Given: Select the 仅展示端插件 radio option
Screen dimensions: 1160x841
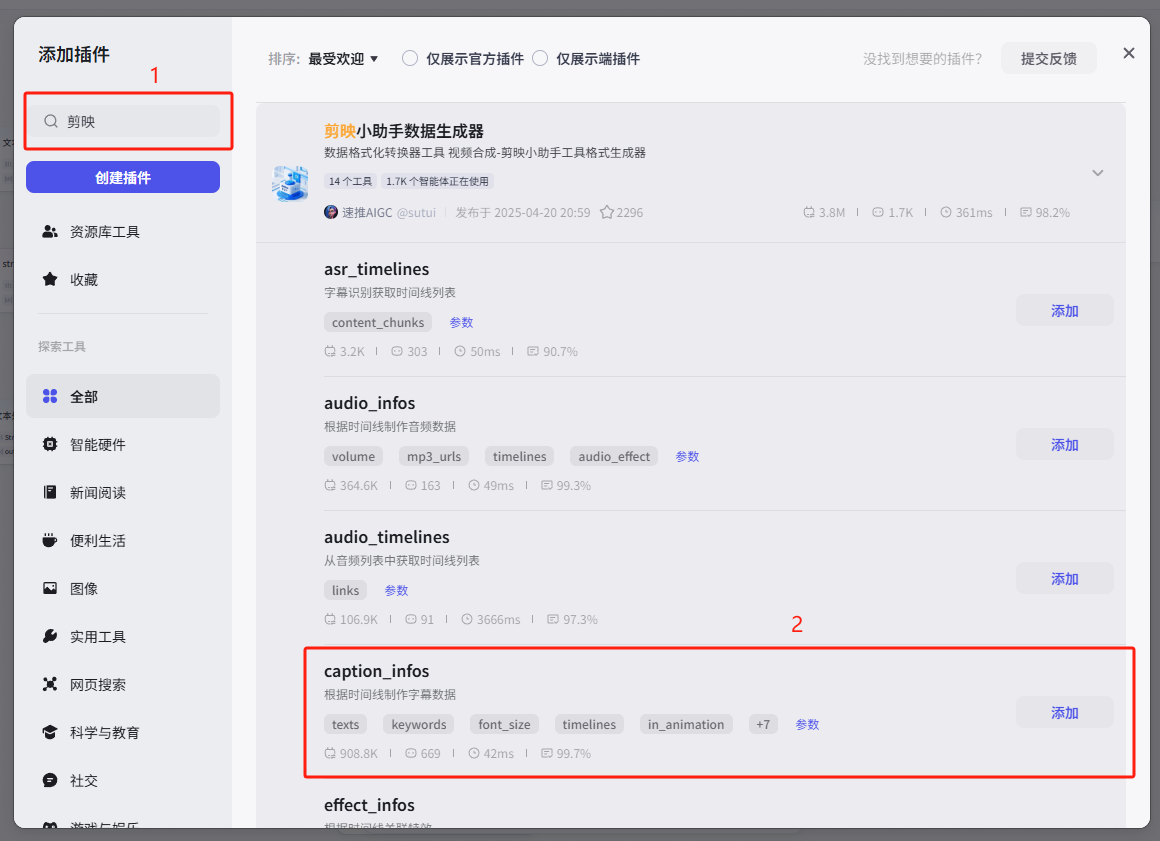Looking at the screenshot, I should [x=540, y=58].
